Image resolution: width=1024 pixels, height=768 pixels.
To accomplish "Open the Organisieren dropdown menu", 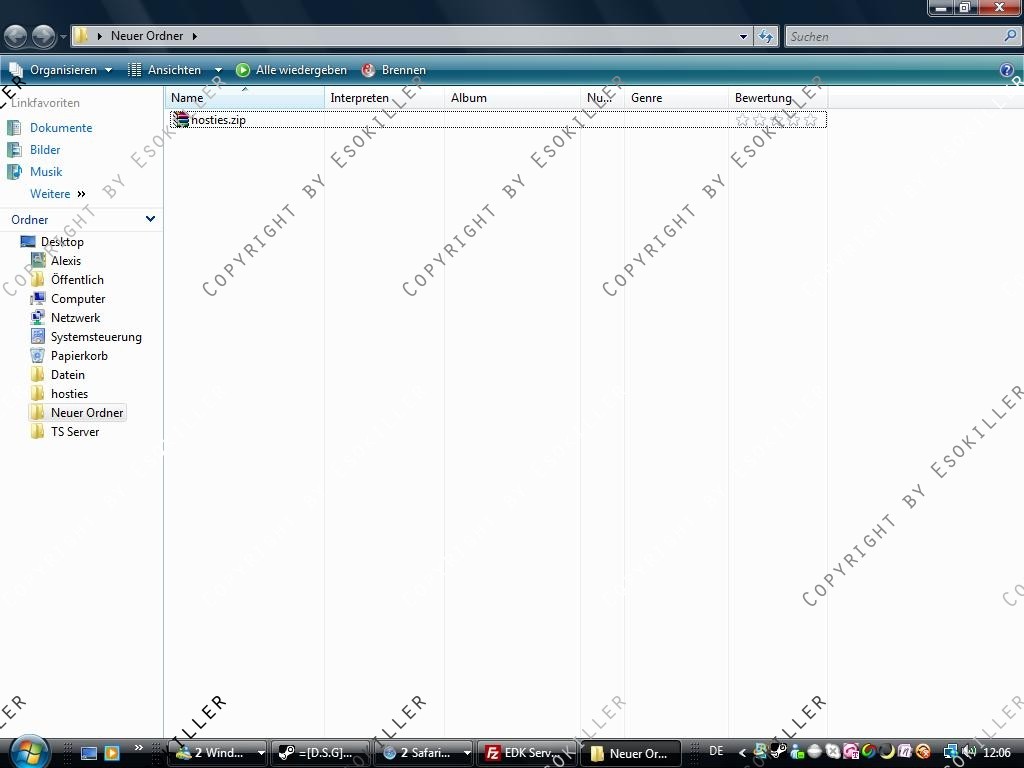I will click(61, 70).
